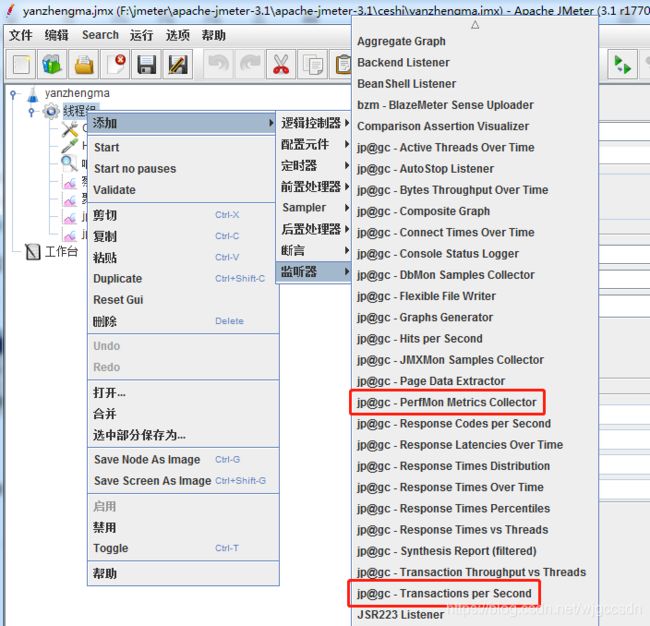This screenshot has width=650, height=626.
Task: Collapse the yanzhengma test plan node
Action: [x=13, y=95]
